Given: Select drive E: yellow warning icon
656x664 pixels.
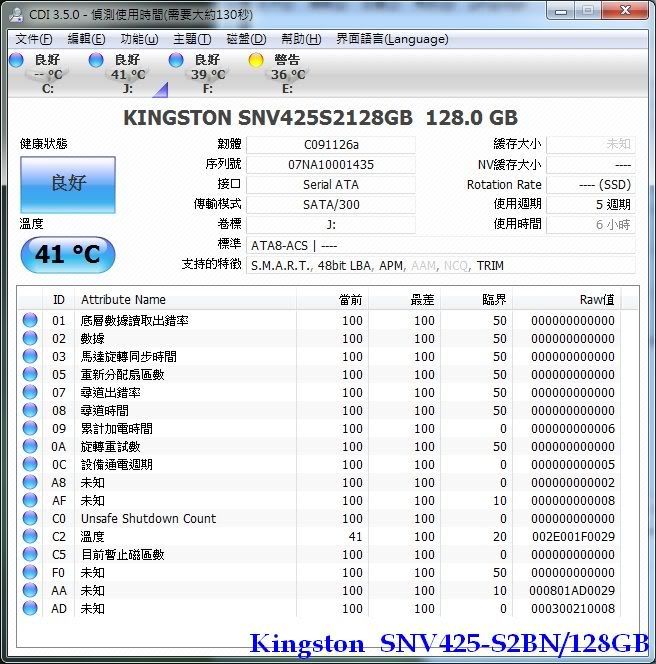Looking at the screenshot, I should point(256,60).
